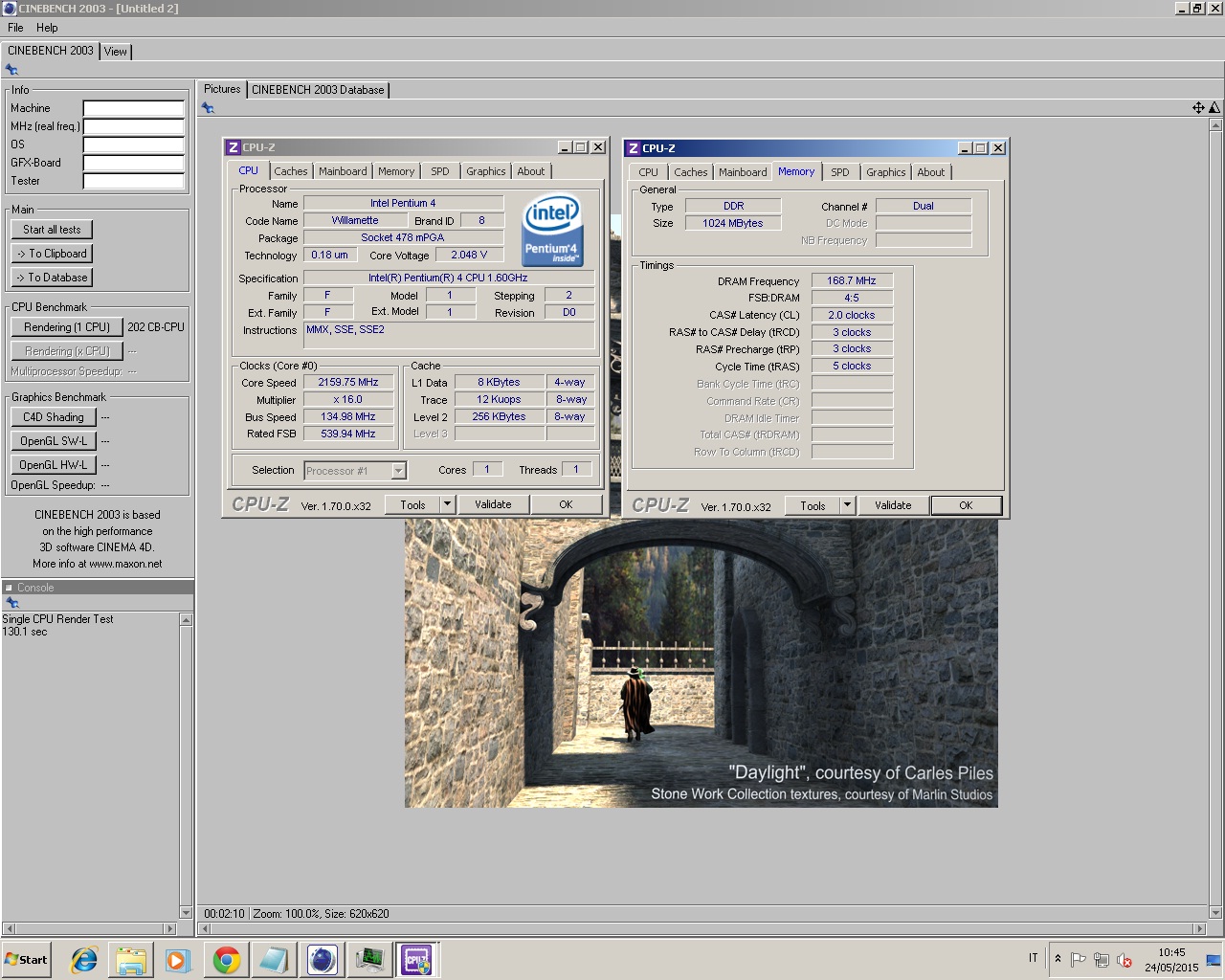Viewport: 1225px width, 980px height.
Task: Click the picture viewer horizontal scrollbar right arrow
Action: 1199,928
